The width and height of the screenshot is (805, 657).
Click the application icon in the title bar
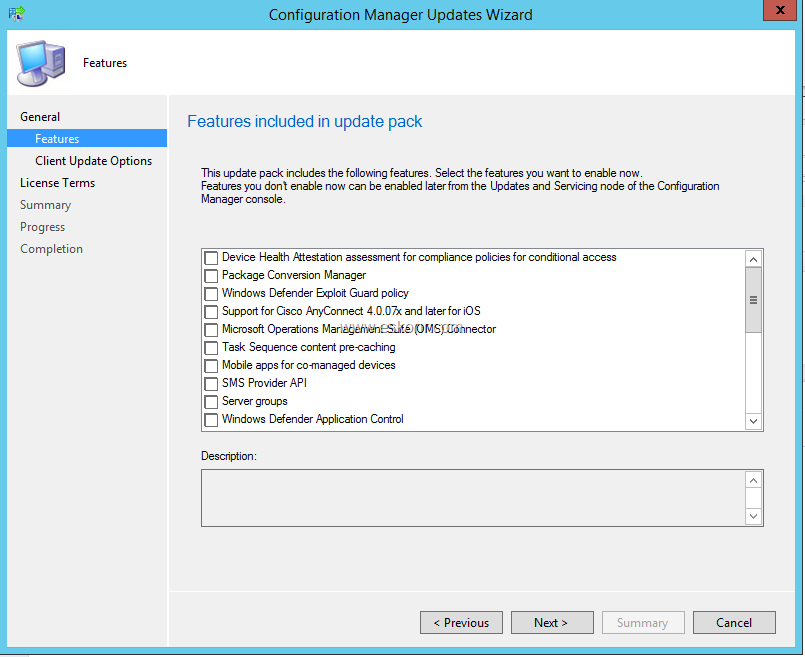pos(14,12)
